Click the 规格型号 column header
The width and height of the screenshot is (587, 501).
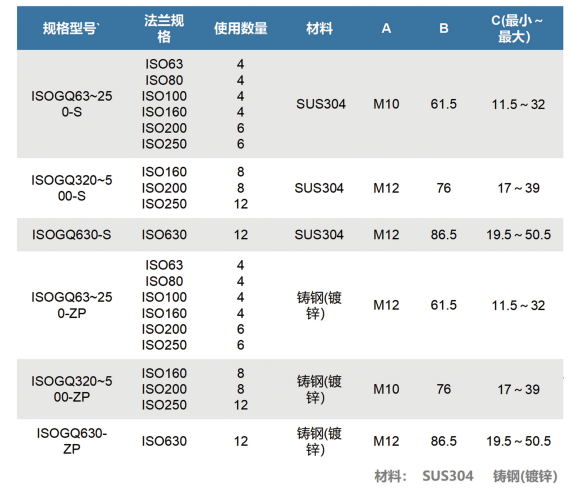point(71,28)
